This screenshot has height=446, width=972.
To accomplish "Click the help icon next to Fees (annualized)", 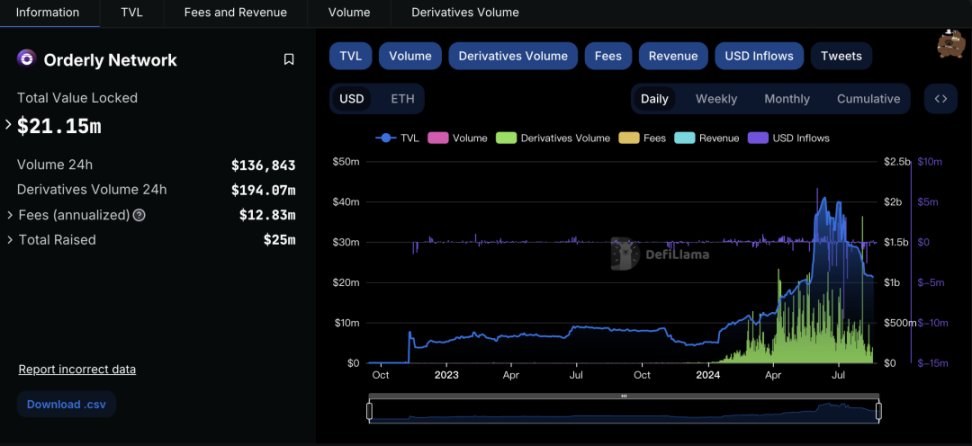I will (x=140, y=215).
